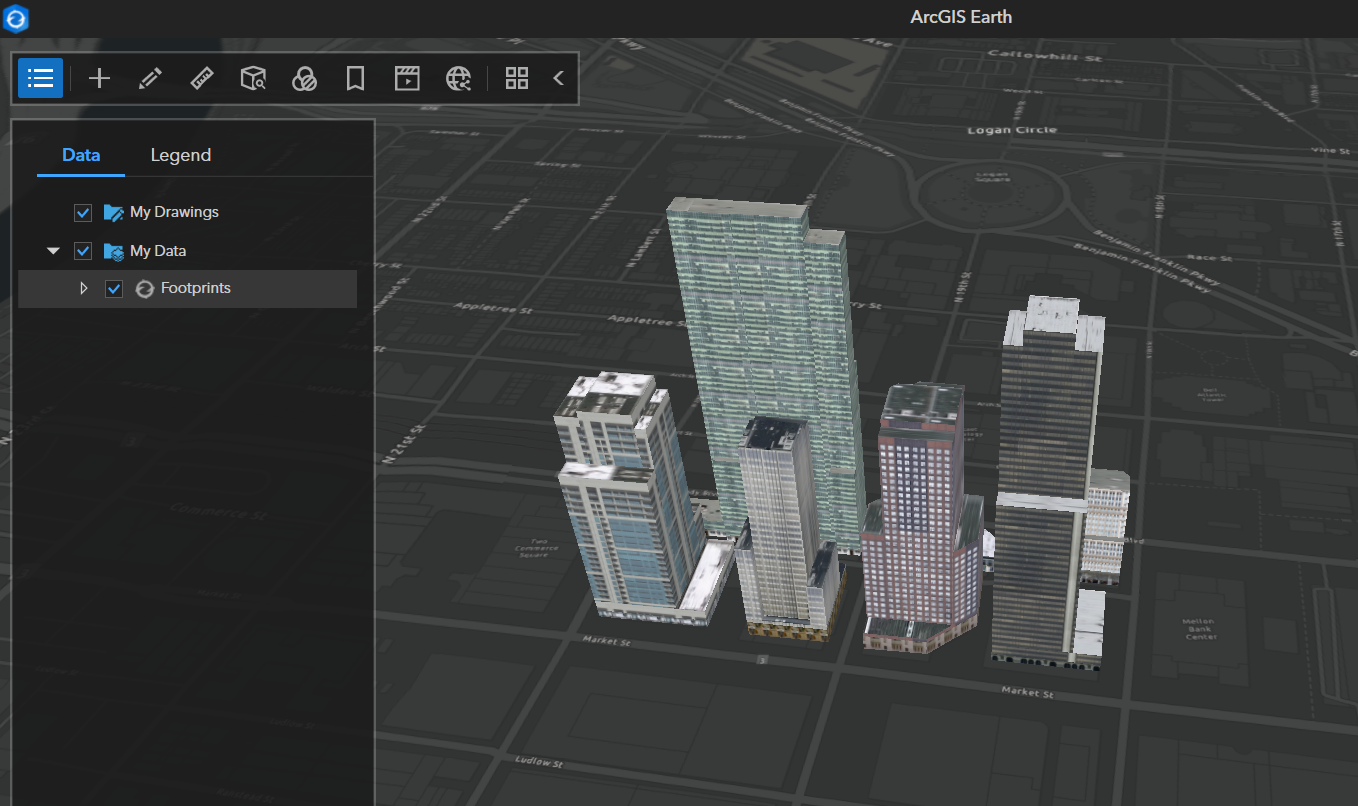Open the 3D analysis cube tool
Image resolution: width=1358 pixels, height=806 pixels.
pyautogui.click(x=253, y=77)
